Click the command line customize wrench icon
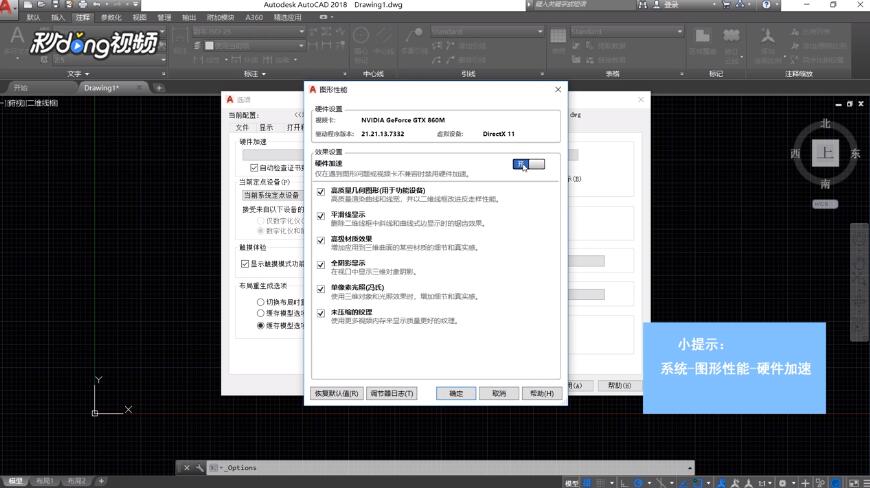The image size is (870, 488). click(x=200, y=468)
